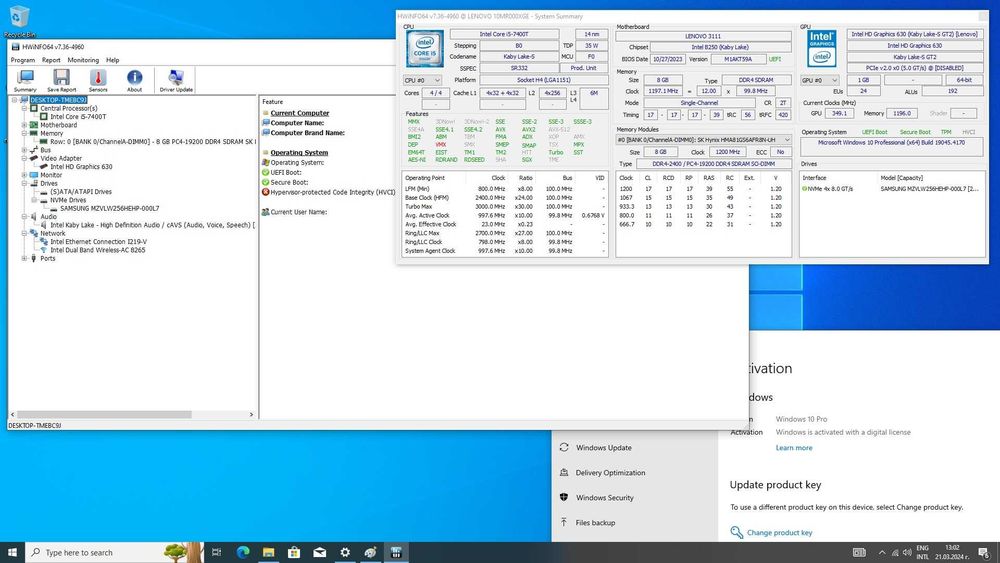Click the tree pane horizontal scrollbar thumb
1000x563 pixels.
click(104, 414)
